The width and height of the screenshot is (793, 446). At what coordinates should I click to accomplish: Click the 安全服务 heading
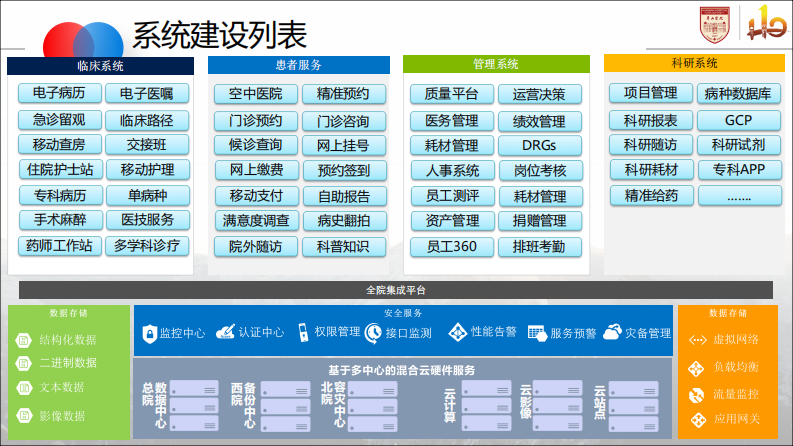(x=403, y=313)
